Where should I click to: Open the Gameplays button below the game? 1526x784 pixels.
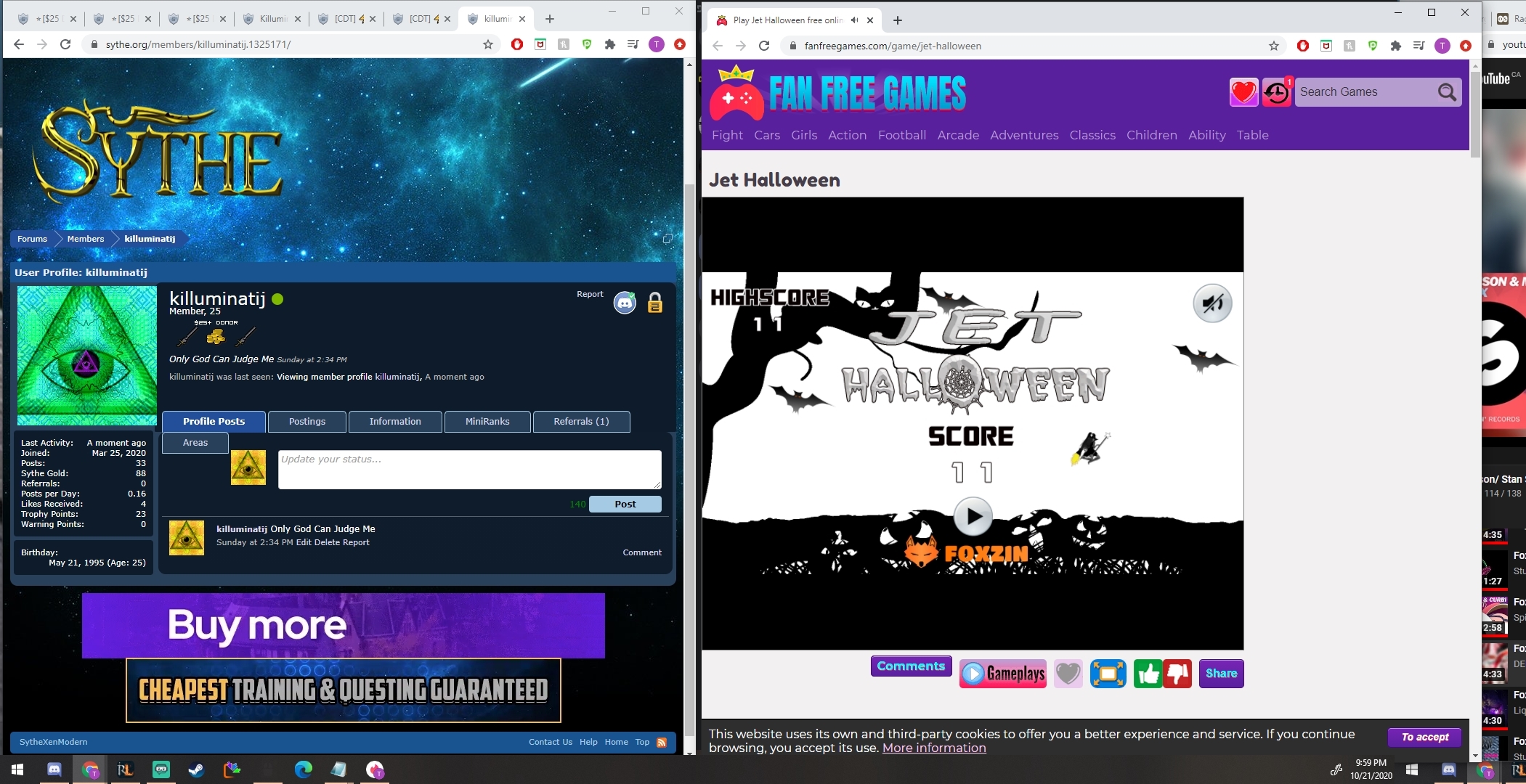pos(1003,674)
